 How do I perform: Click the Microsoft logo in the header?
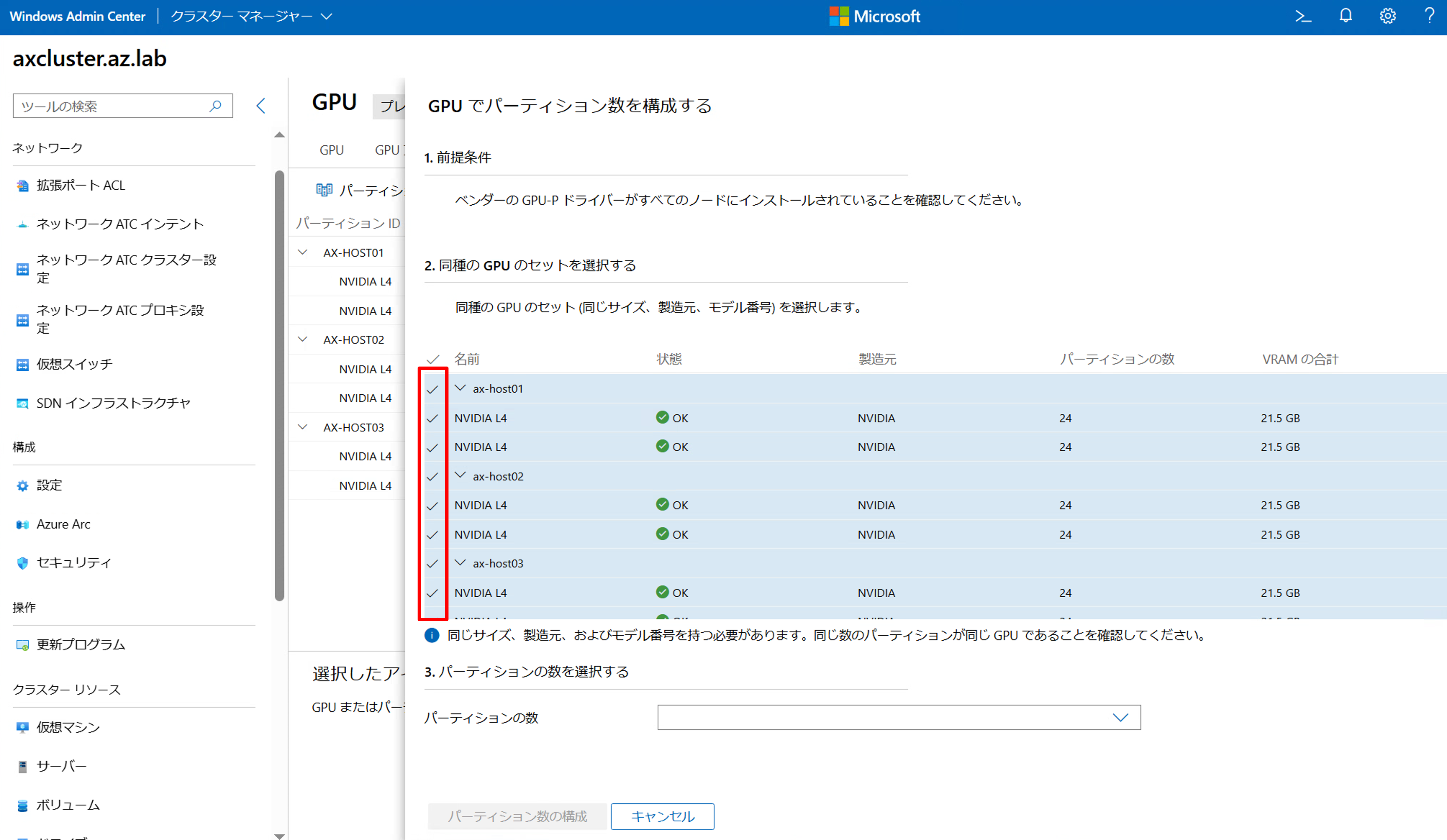click(875, 16)
